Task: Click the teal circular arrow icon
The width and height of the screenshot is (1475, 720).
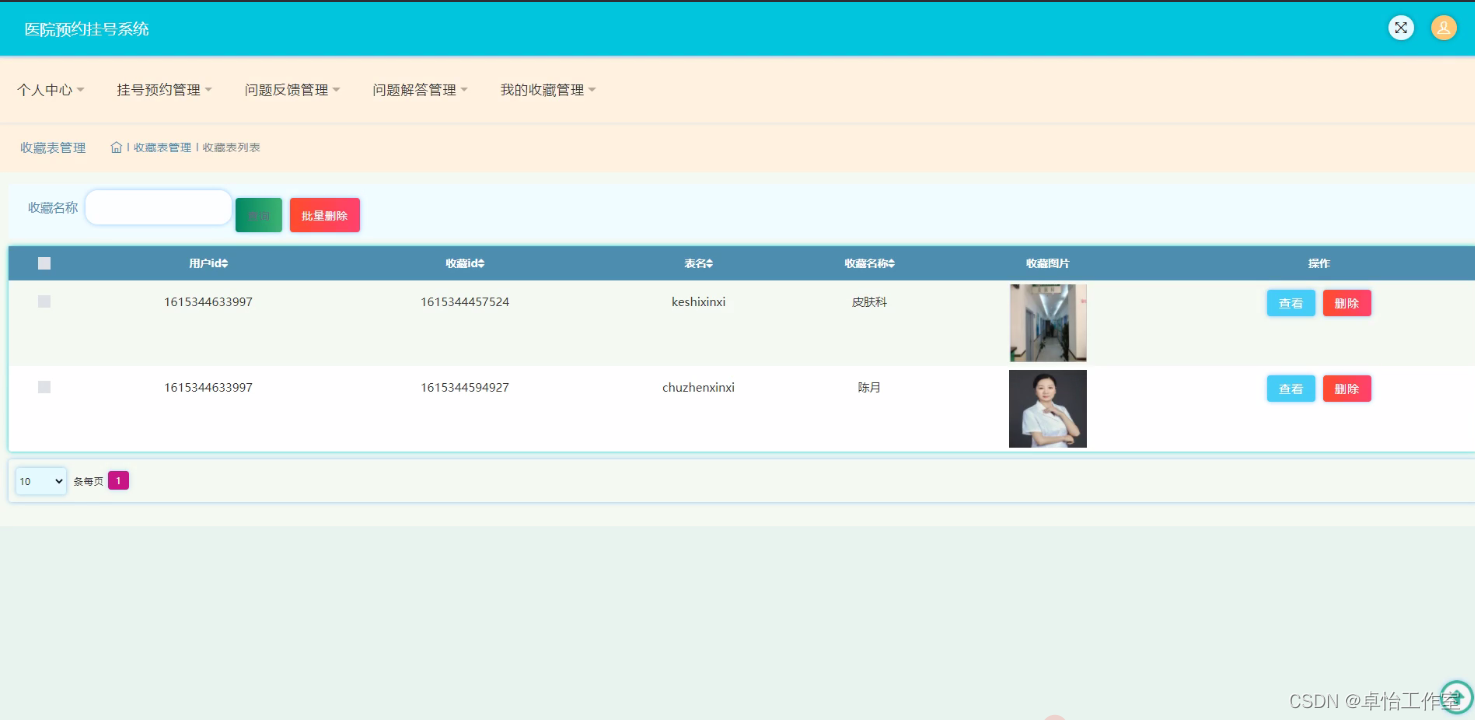Action: click(1457, 696)
